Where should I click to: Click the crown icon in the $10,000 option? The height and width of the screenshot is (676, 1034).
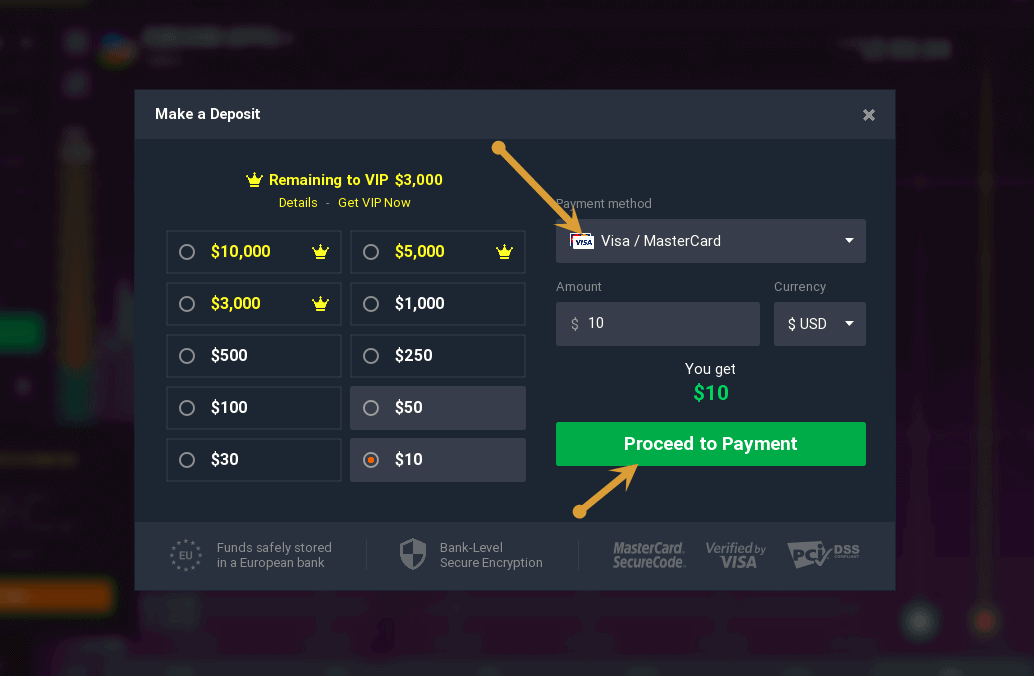click(320, 251)
